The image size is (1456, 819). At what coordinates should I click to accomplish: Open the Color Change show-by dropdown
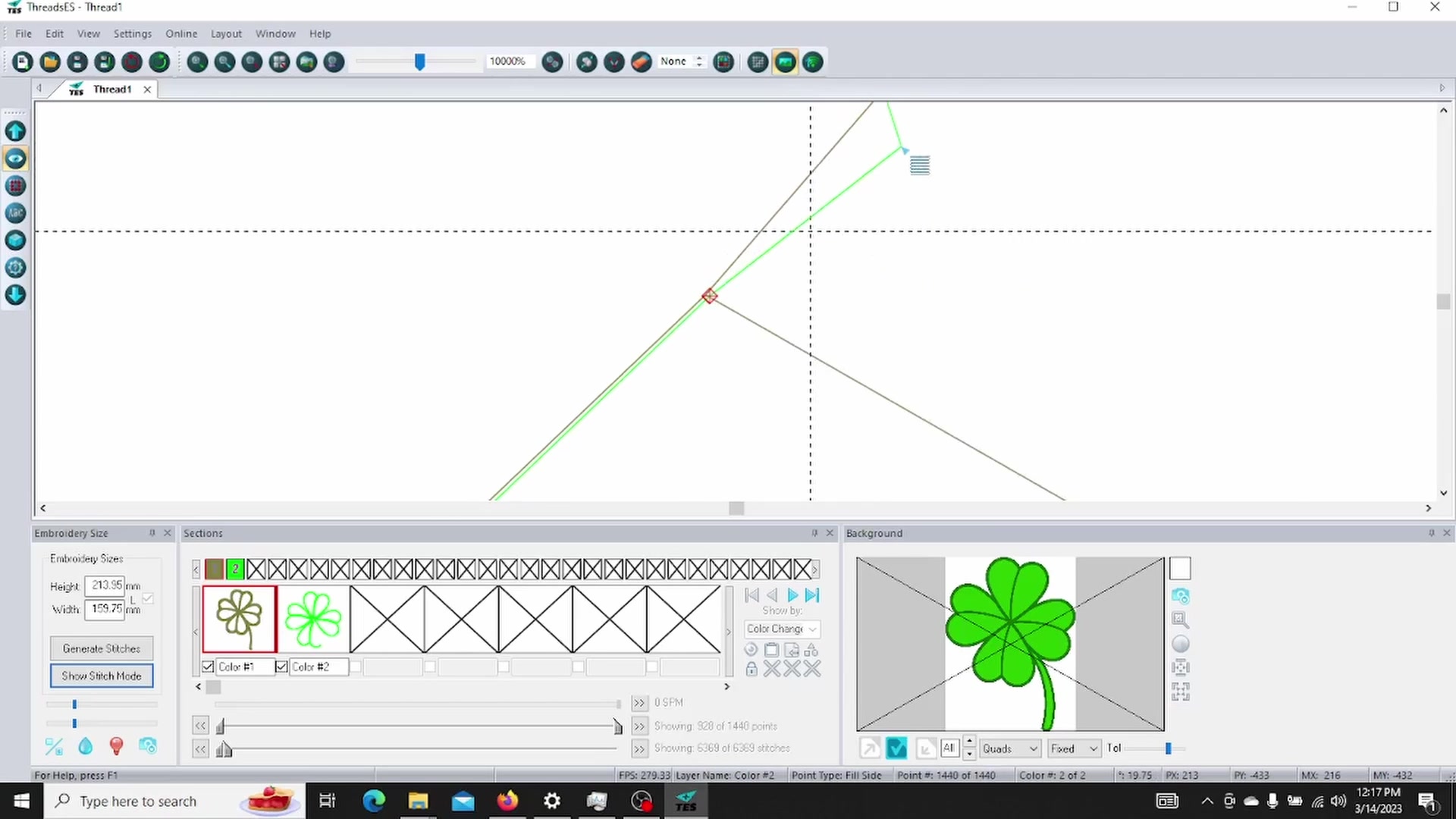coord(781,629)
